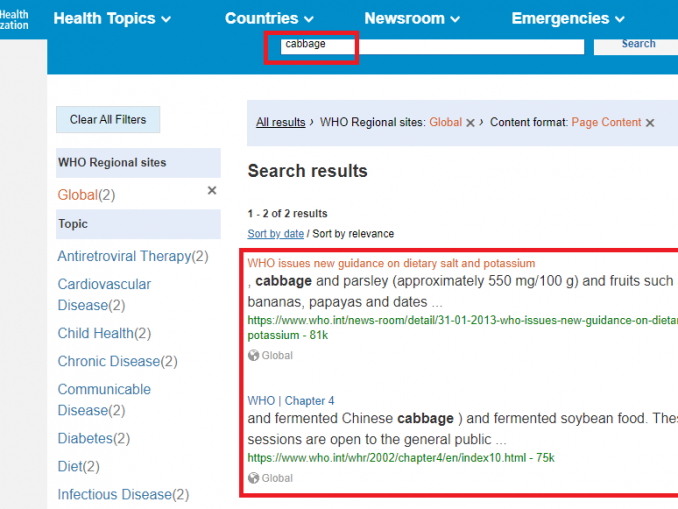Click the Global(2) regional site filter
The width and height of the screenshot is (678, 509).
coord(86,195)
